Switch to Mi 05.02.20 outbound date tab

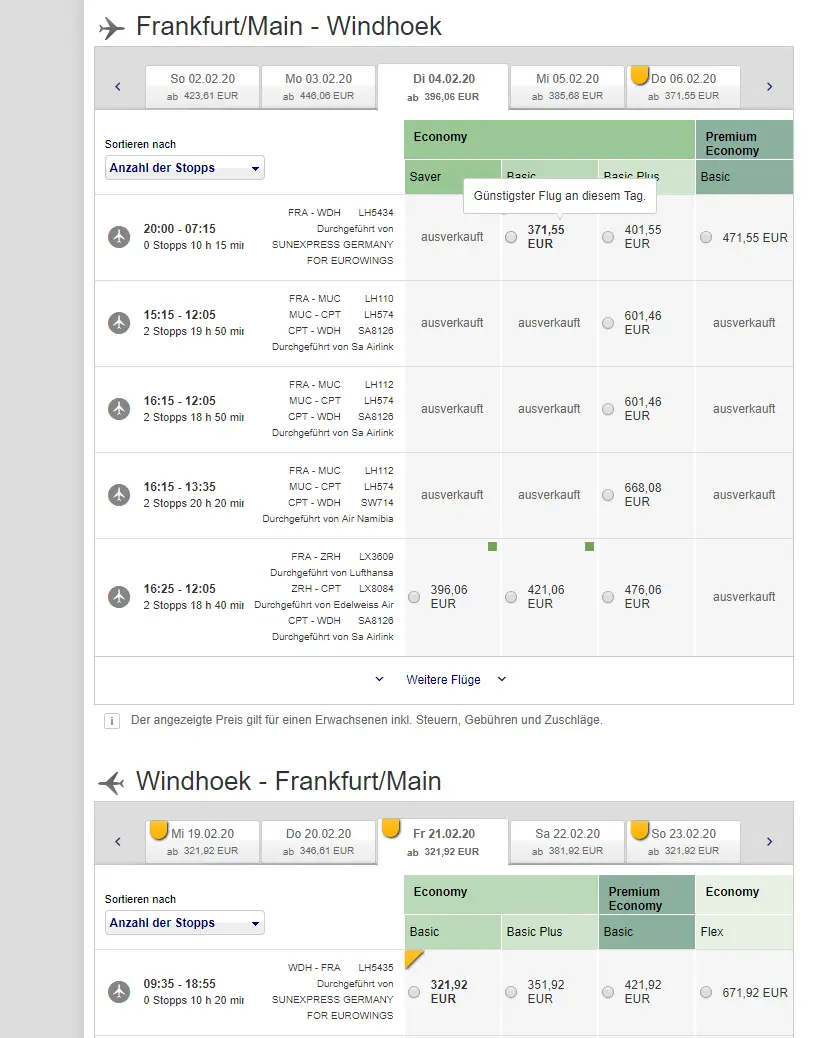tap(567, 87)
